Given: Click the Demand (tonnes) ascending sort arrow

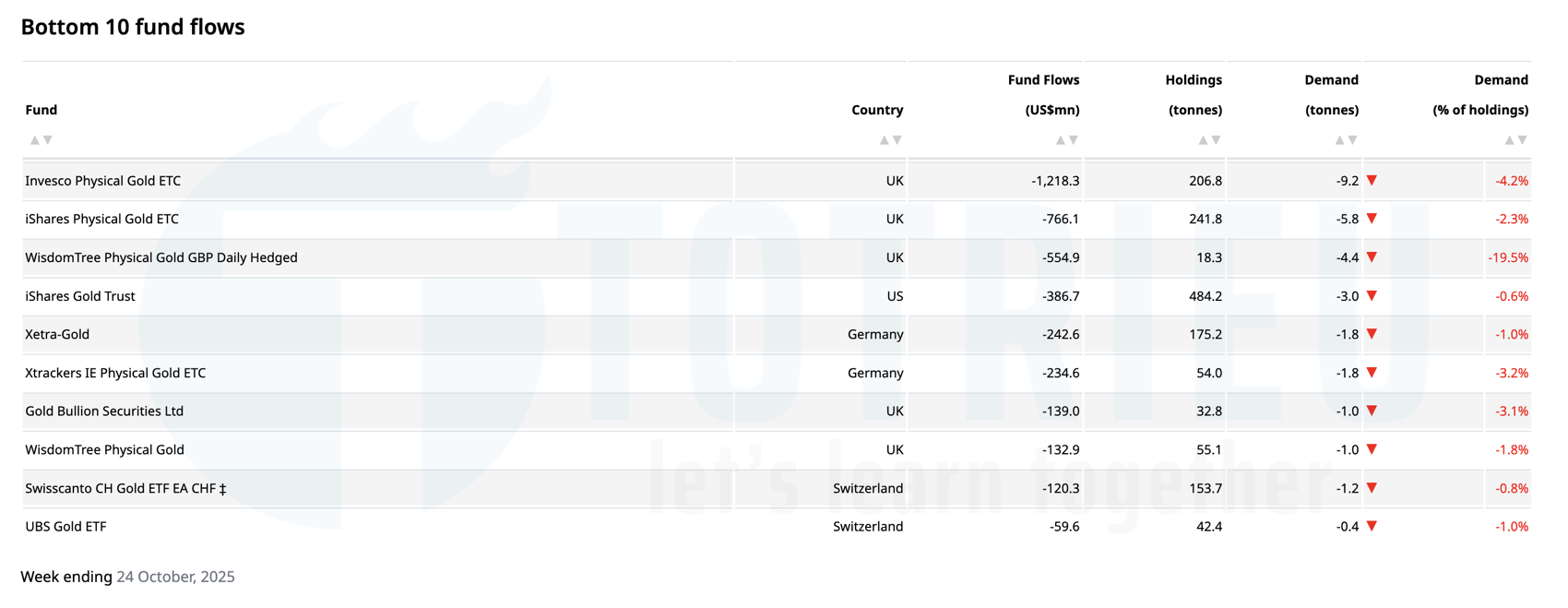Looking at the screenshot, I should [x=1338, y=139].
